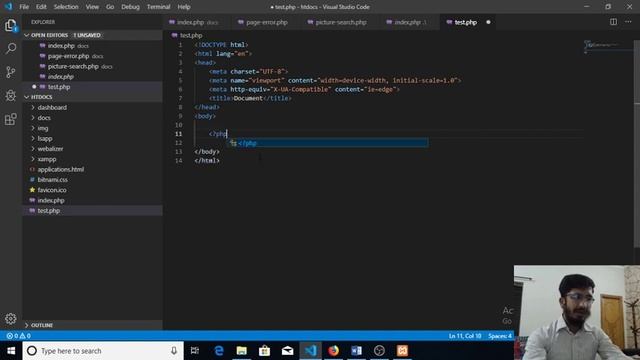The width and height of the screenshot is (640, 360).
Task: Open the View menu
Action: [92, 7]
